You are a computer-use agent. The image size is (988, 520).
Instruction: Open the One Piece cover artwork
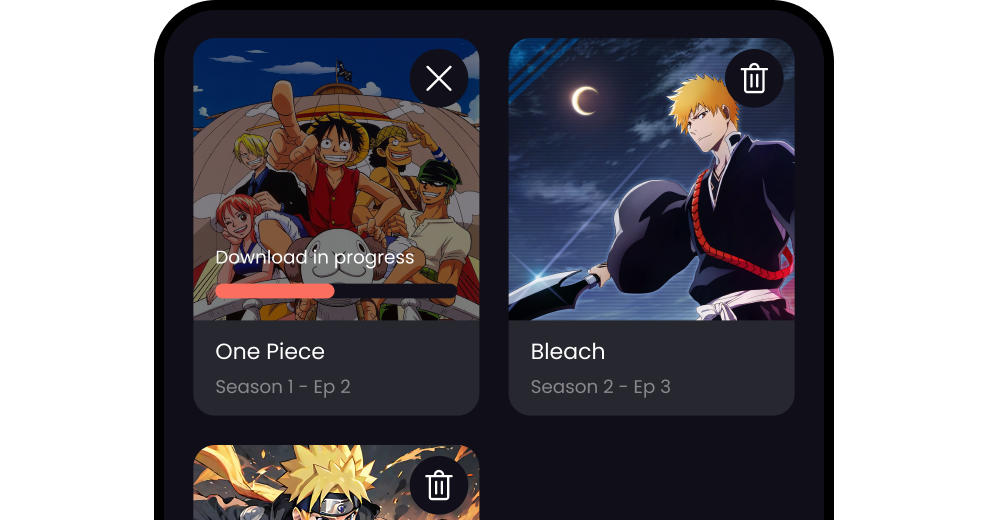point(336,179)
